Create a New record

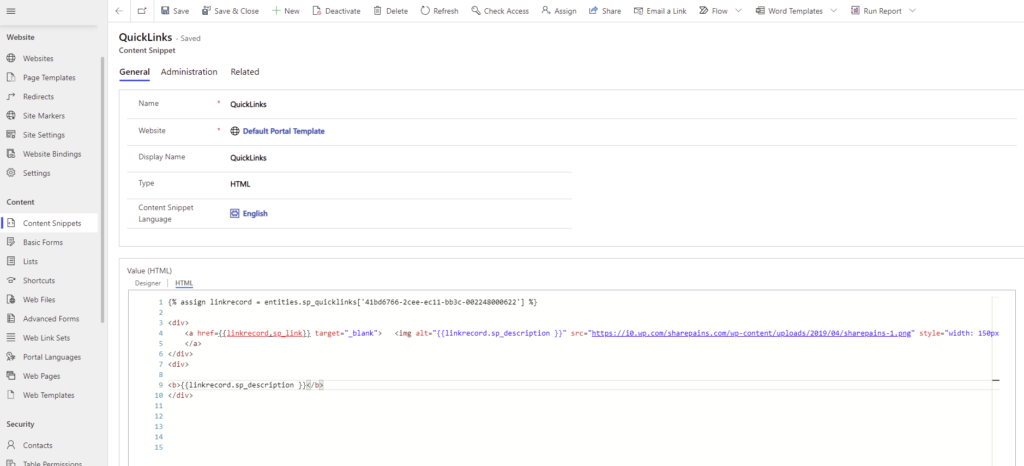tap(285, 11)
